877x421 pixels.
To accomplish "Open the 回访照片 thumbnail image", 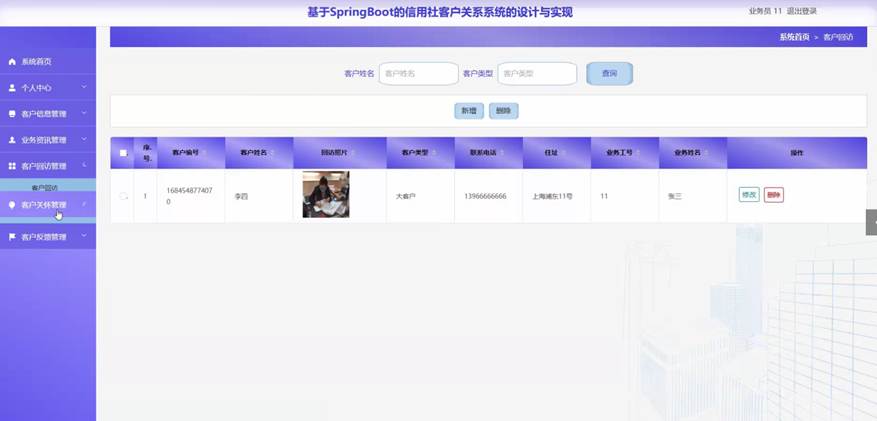I will pos(326,195).
